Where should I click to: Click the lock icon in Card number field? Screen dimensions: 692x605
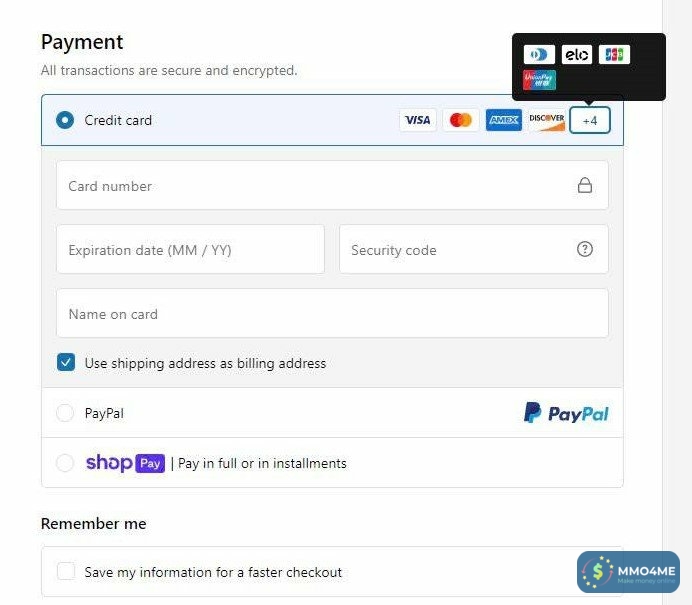pyautogui.click(x=585, y=185)
